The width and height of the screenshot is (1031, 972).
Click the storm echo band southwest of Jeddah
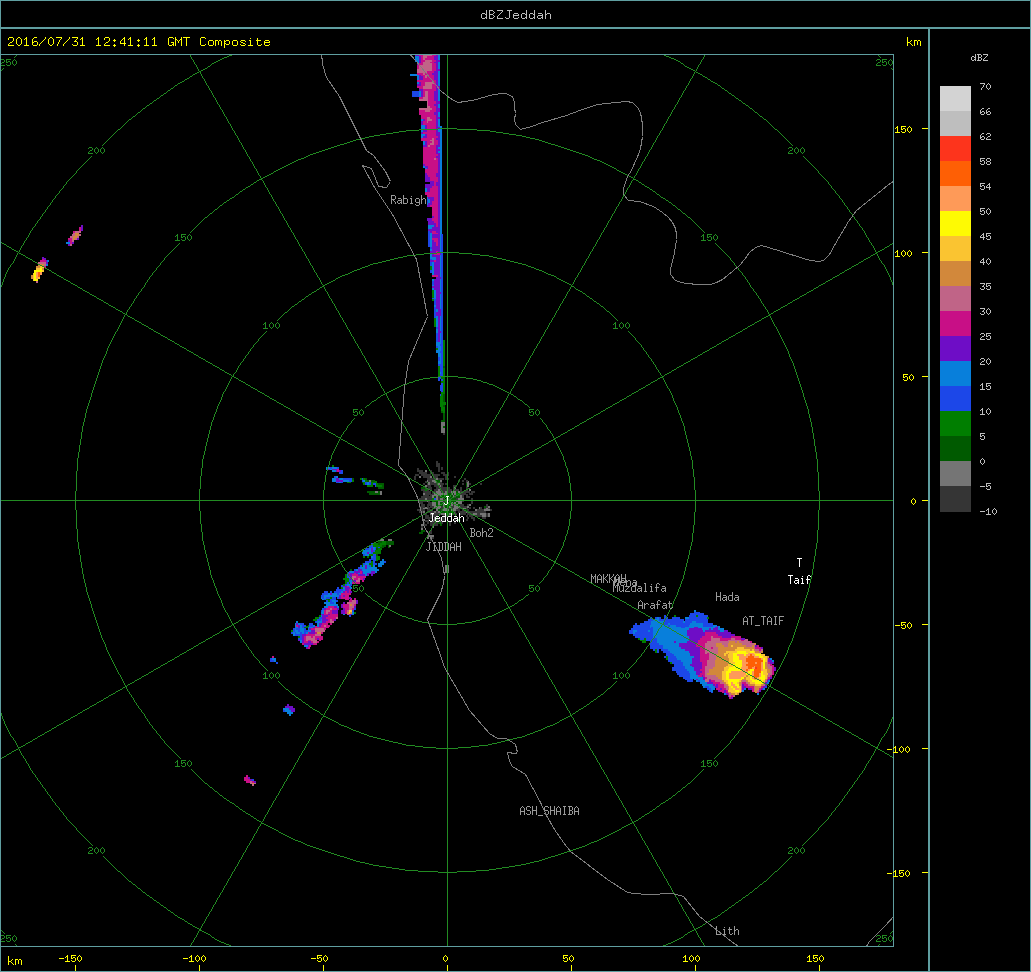(342, 593)
